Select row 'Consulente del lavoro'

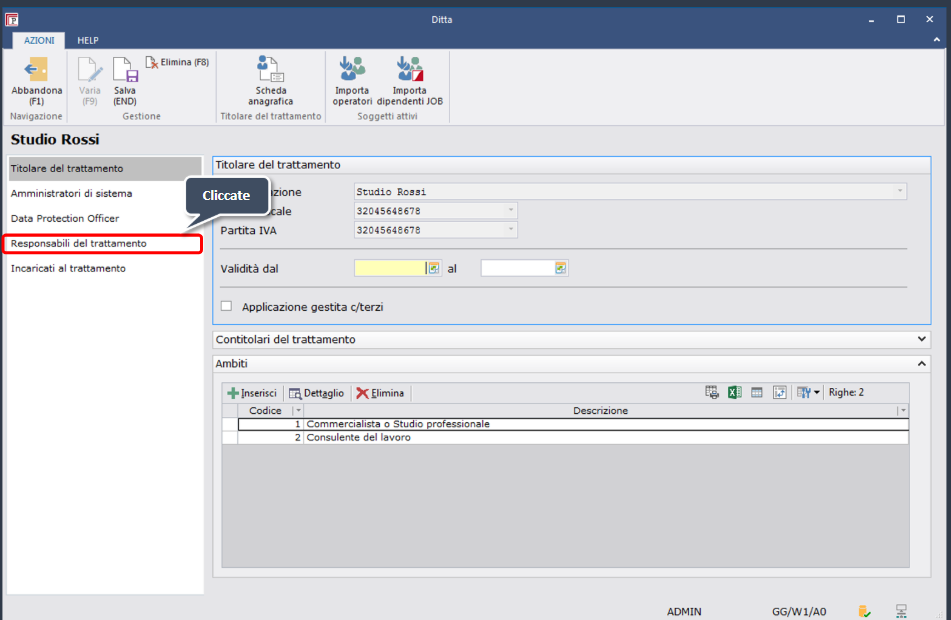tap(573, 437)
